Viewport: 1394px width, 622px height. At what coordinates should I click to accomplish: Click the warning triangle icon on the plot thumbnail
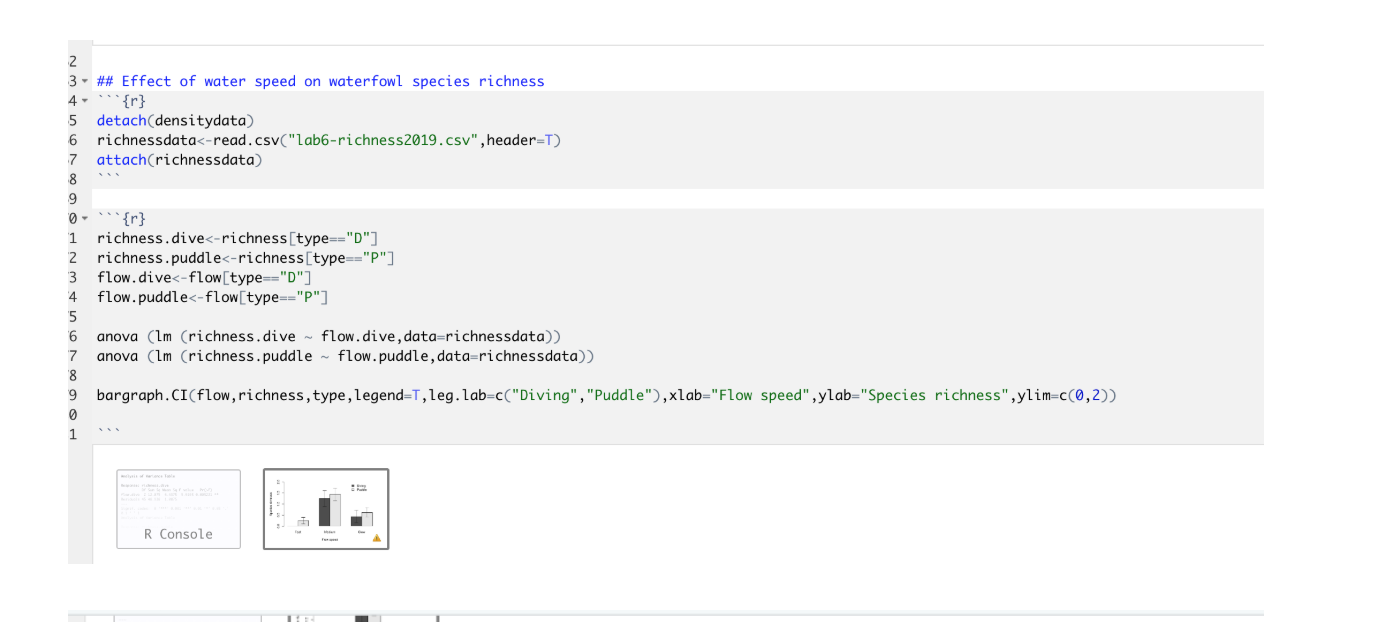[377, 538]
